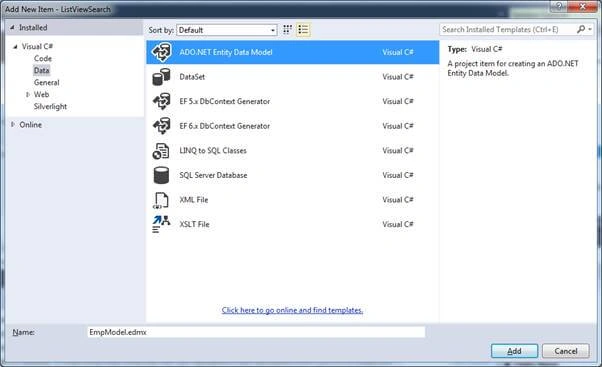Close the Add New Item dialog

582,6
